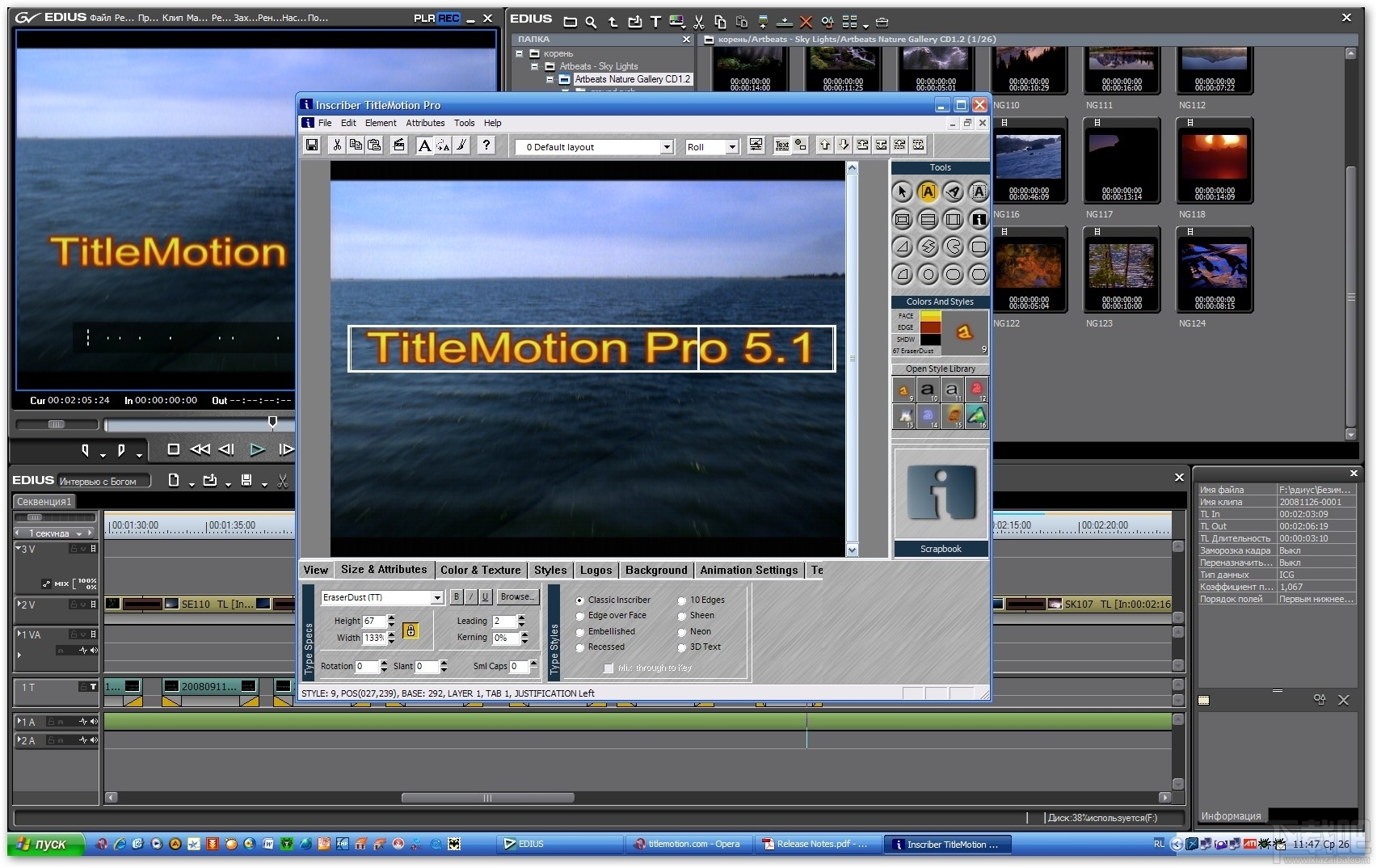Click the search icon in EDIUS bin
Screen dimensions: 1377x868
pos(591,22)
